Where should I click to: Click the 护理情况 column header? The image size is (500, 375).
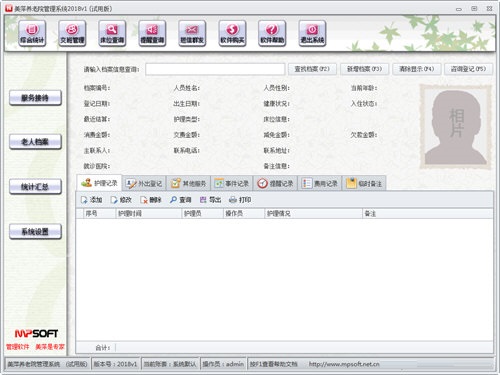(x=313, y=214)
